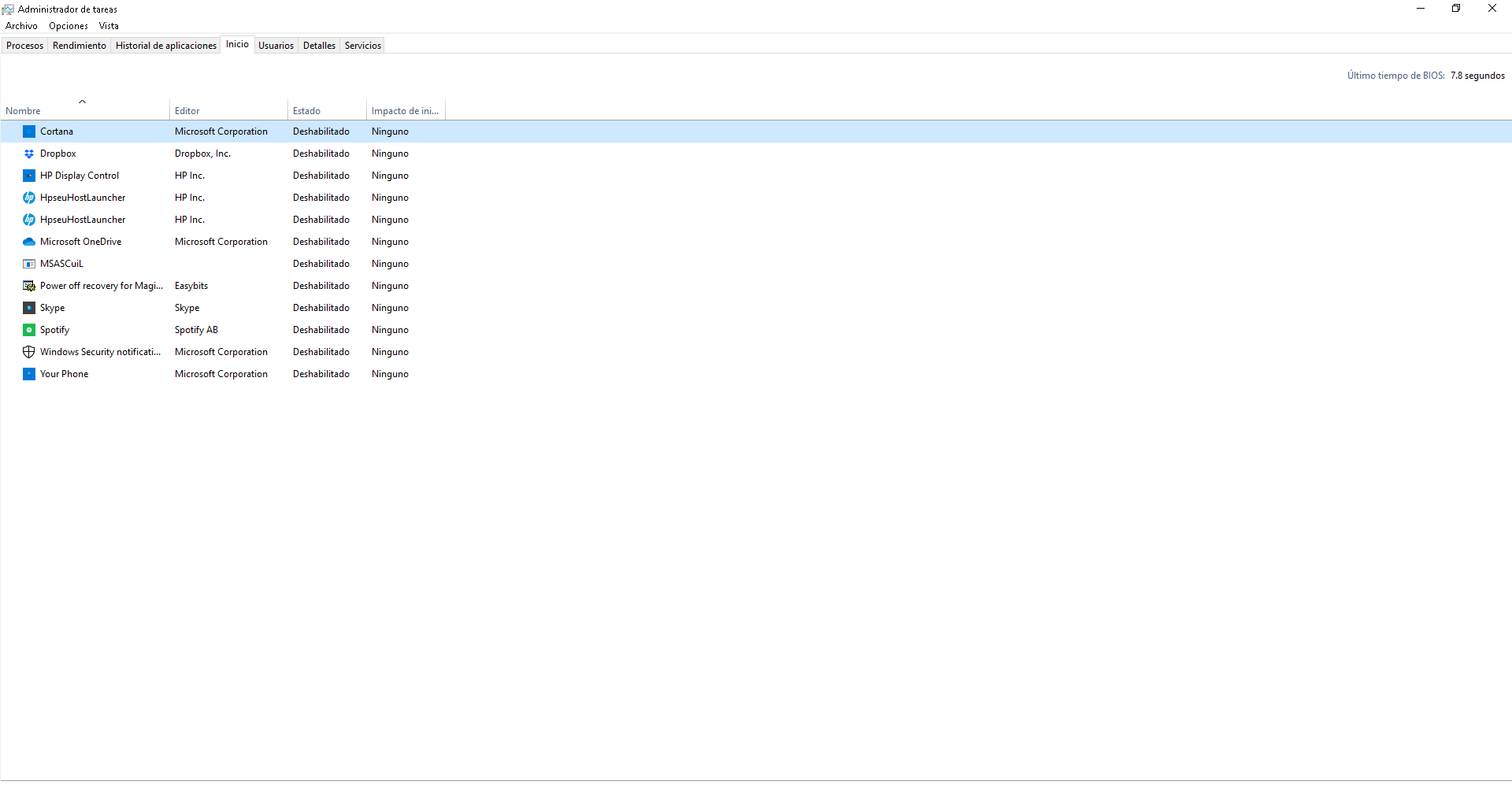Select the MSASCuiL entry
1512x785 pixels.
(61, 264)
